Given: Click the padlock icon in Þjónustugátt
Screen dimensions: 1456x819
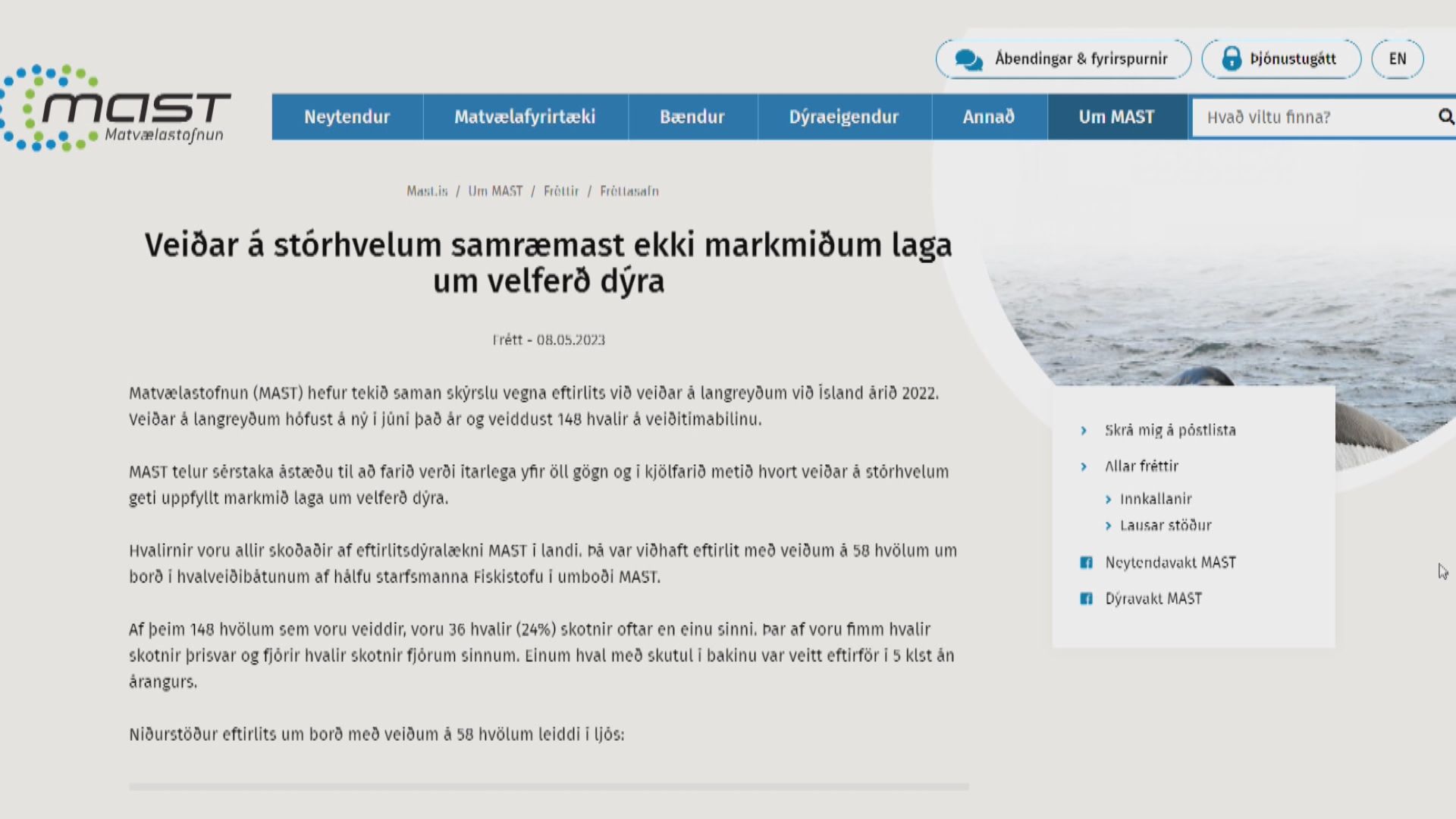Looking at the screenshot, I should click(1232, 59).
